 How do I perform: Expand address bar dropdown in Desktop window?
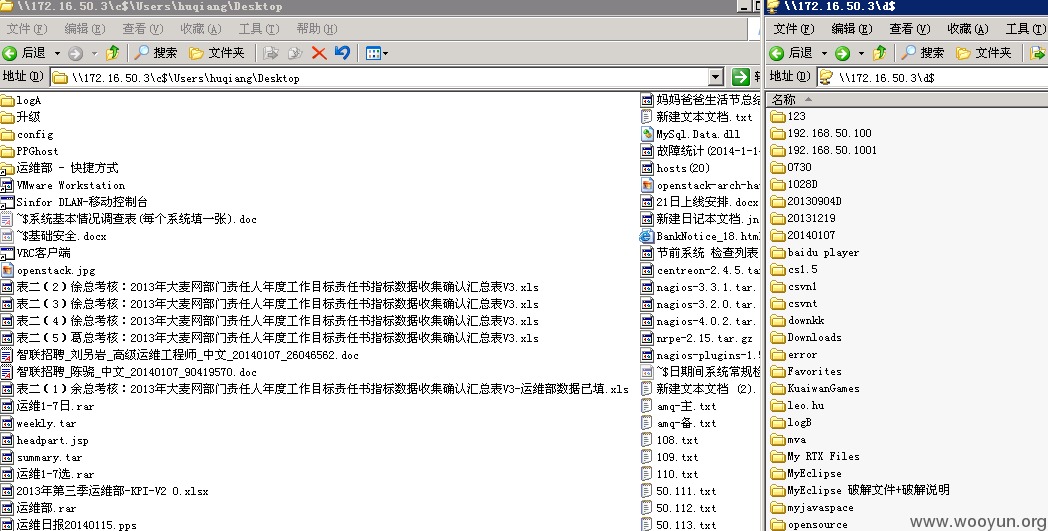[716, 78]
